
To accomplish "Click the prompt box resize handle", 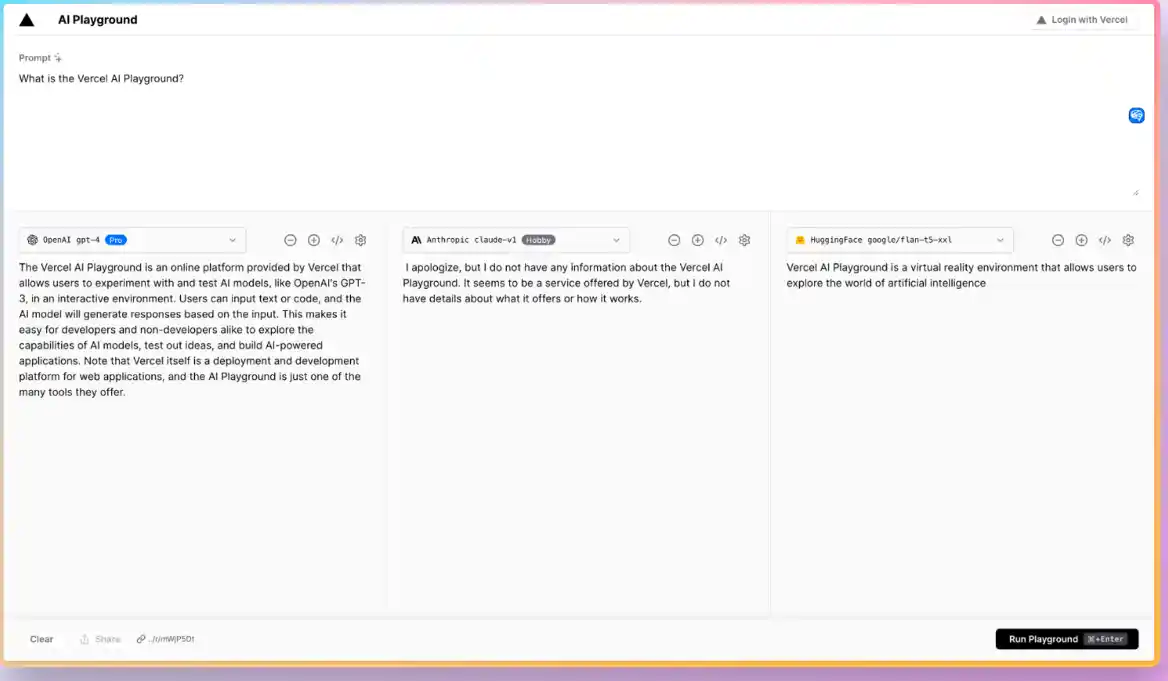I will (x=1135, y=193).
